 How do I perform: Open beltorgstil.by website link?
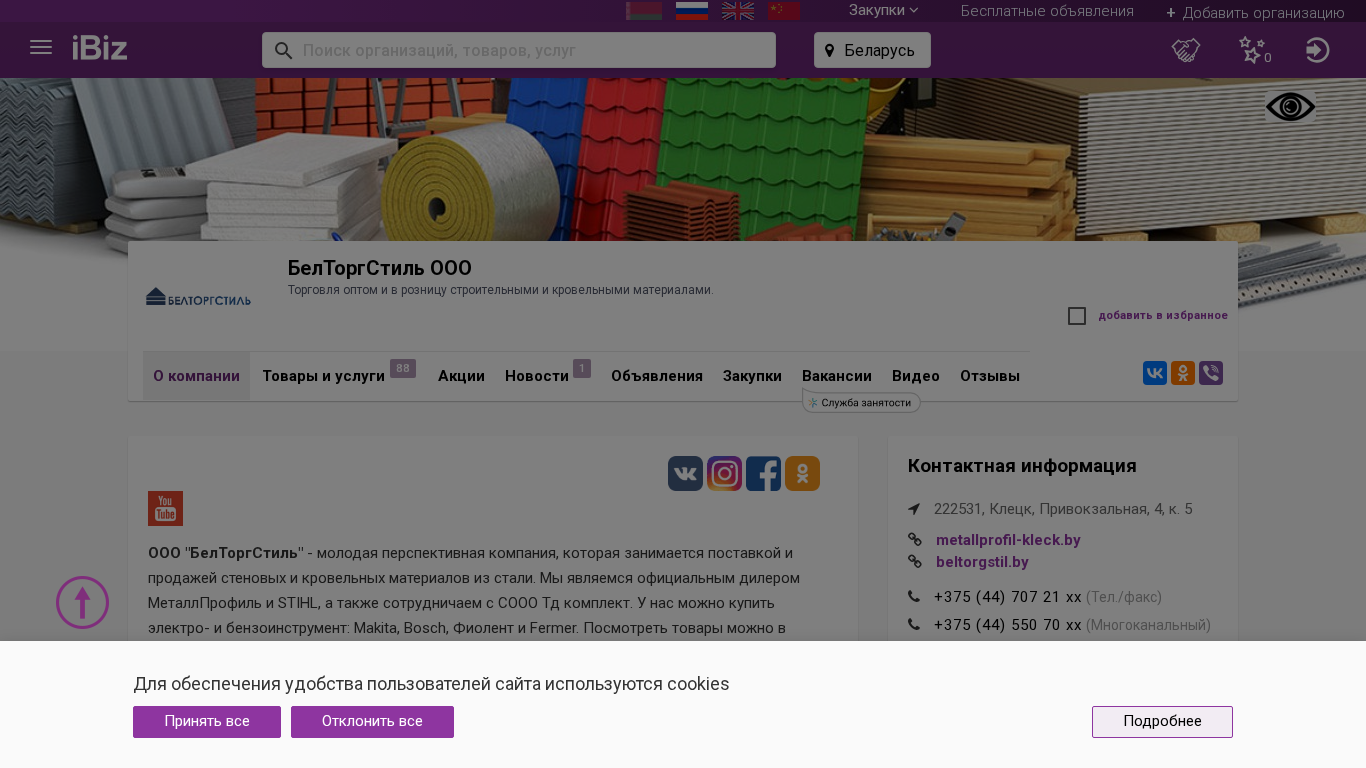coord(982,562)
